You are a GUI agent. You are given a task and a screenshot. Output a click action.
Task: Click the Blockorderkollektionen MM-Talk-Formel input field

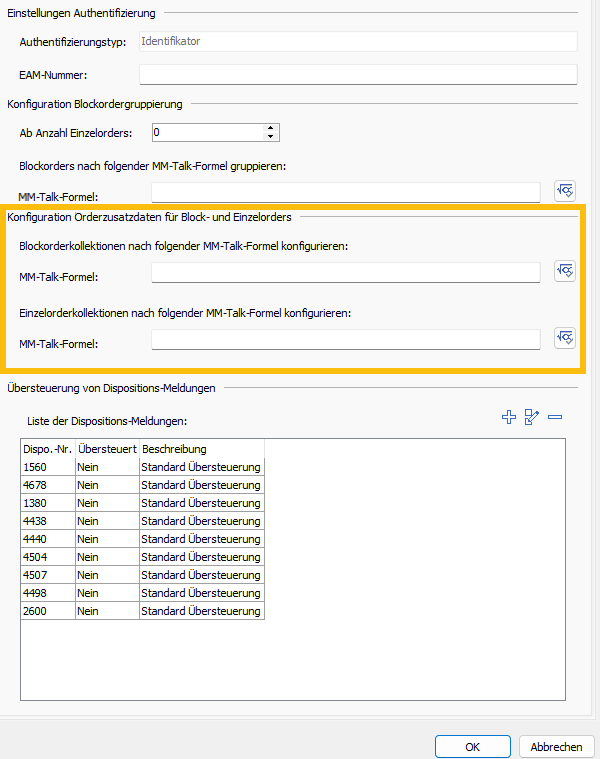pyautogui.click(x=345, y=273)
